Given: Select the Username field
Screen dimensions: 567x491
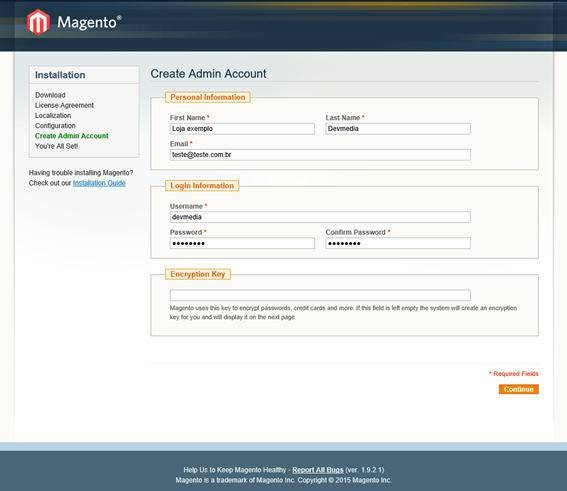Looking at the screenshot, I should 320,217.
